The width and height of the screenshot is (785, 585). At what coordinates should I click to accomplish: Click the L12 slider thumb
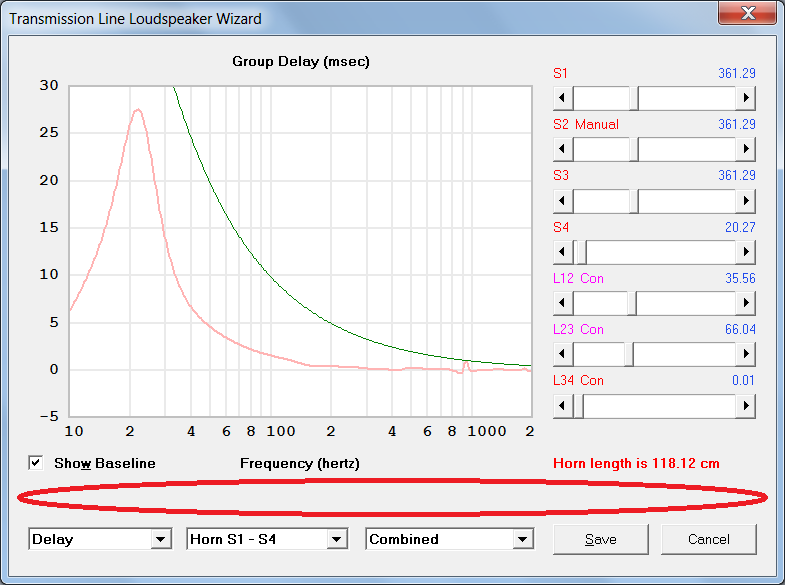pyautogui.click(x=632, y=303)
